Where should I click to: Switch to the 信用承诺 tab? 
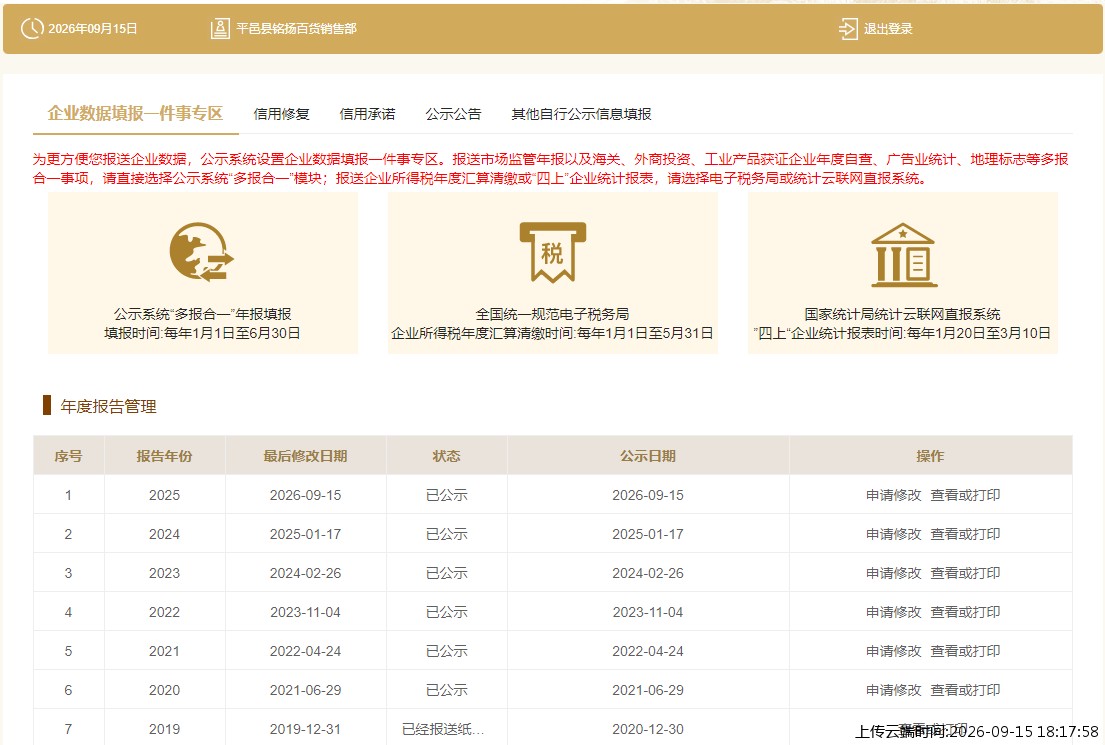[x=367, y=114]
